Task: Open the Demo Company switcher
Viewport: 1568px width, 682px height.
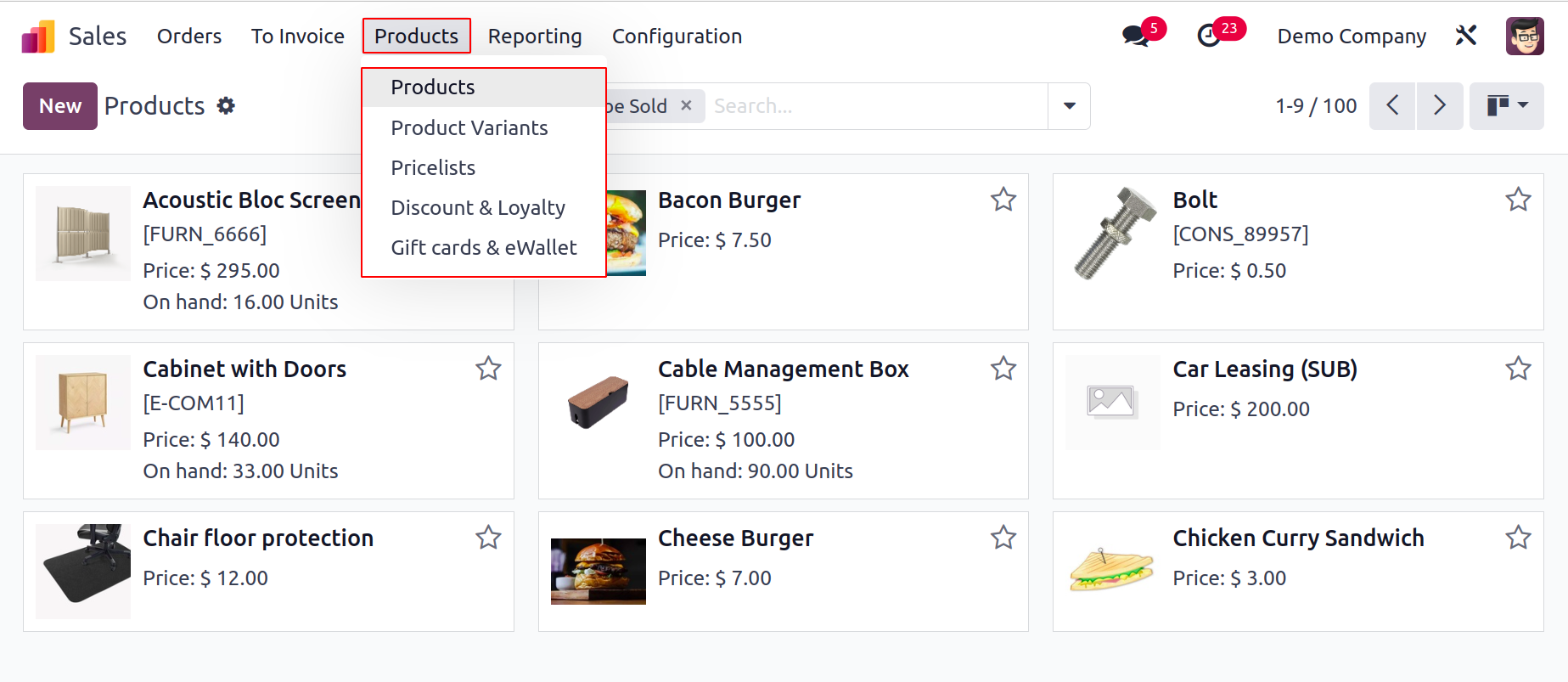Action: 1352,37
